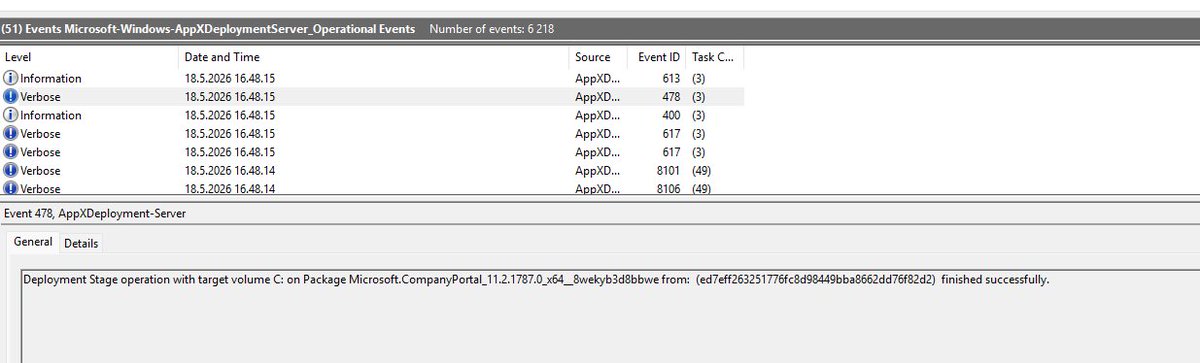
Task: Click the Verbose icon on event 478 row
Action: 11,97
